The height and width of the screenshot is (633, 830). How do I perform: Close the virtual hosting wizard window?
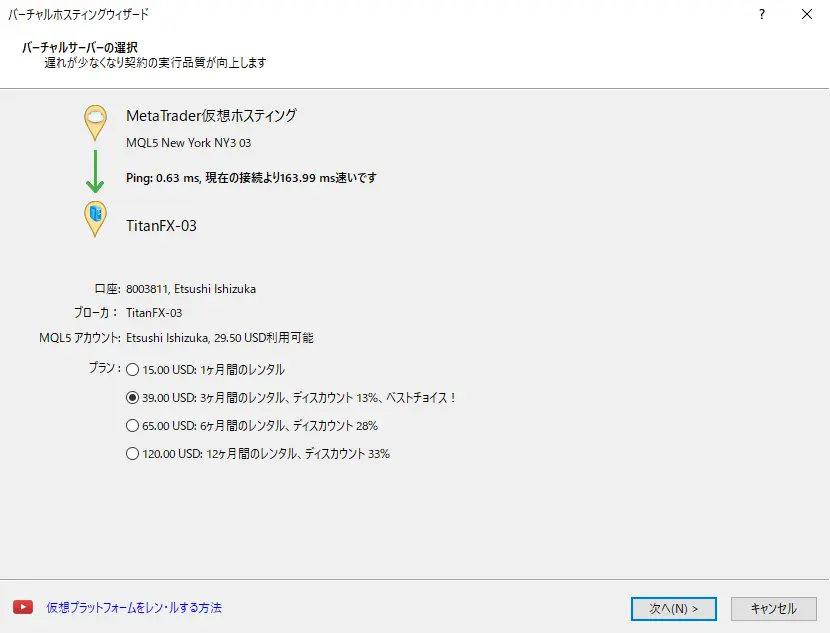click(x=807, y=15)
